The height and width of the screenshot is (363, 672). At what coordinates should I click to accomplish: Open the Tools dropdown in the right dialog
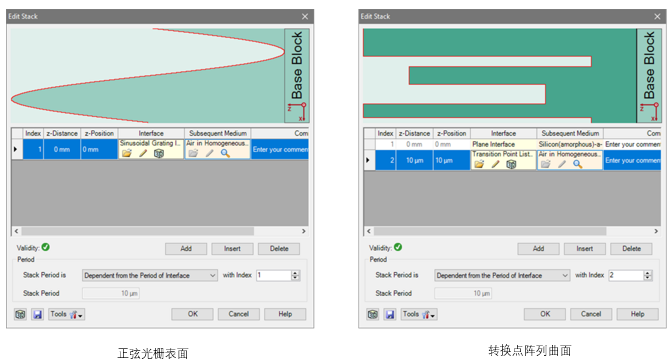419,315
